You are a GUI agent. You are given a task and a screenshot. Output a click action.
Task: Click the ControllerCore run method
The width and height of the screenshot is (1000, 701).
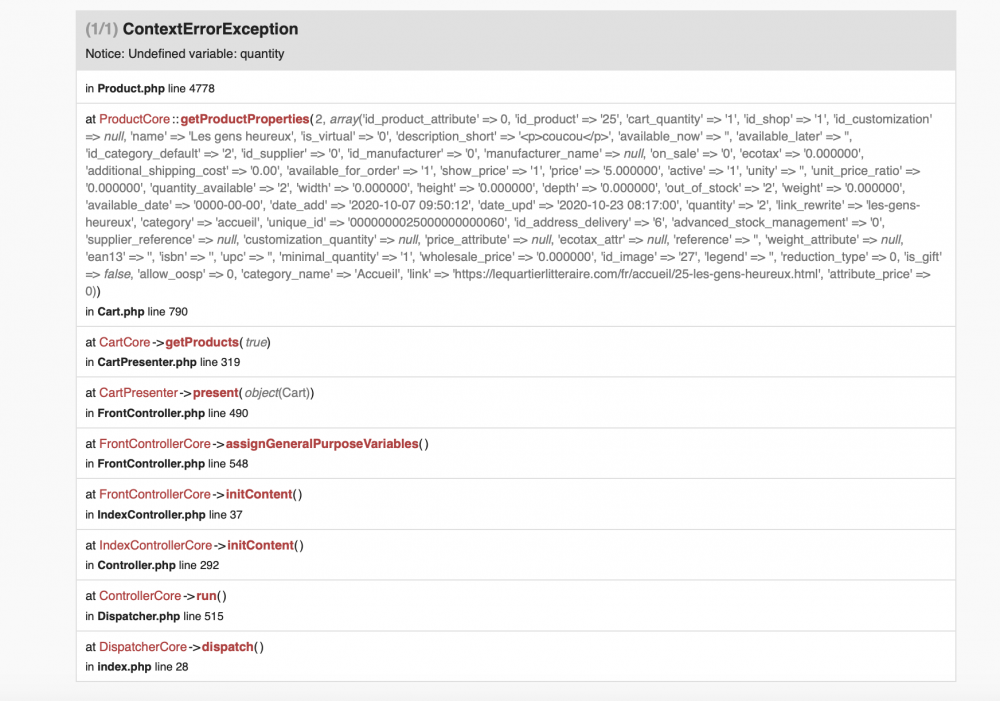coord(206,596)
